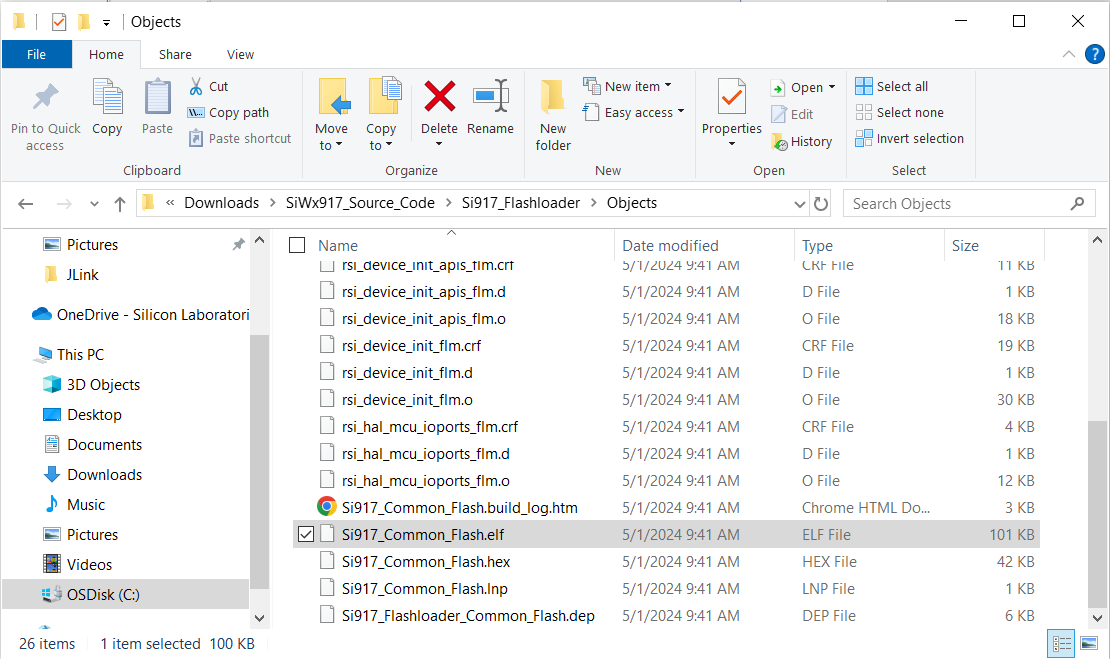The width and height of the screenshot is (1110, 659).
Task: Rename the selected file
Action: 491,108
